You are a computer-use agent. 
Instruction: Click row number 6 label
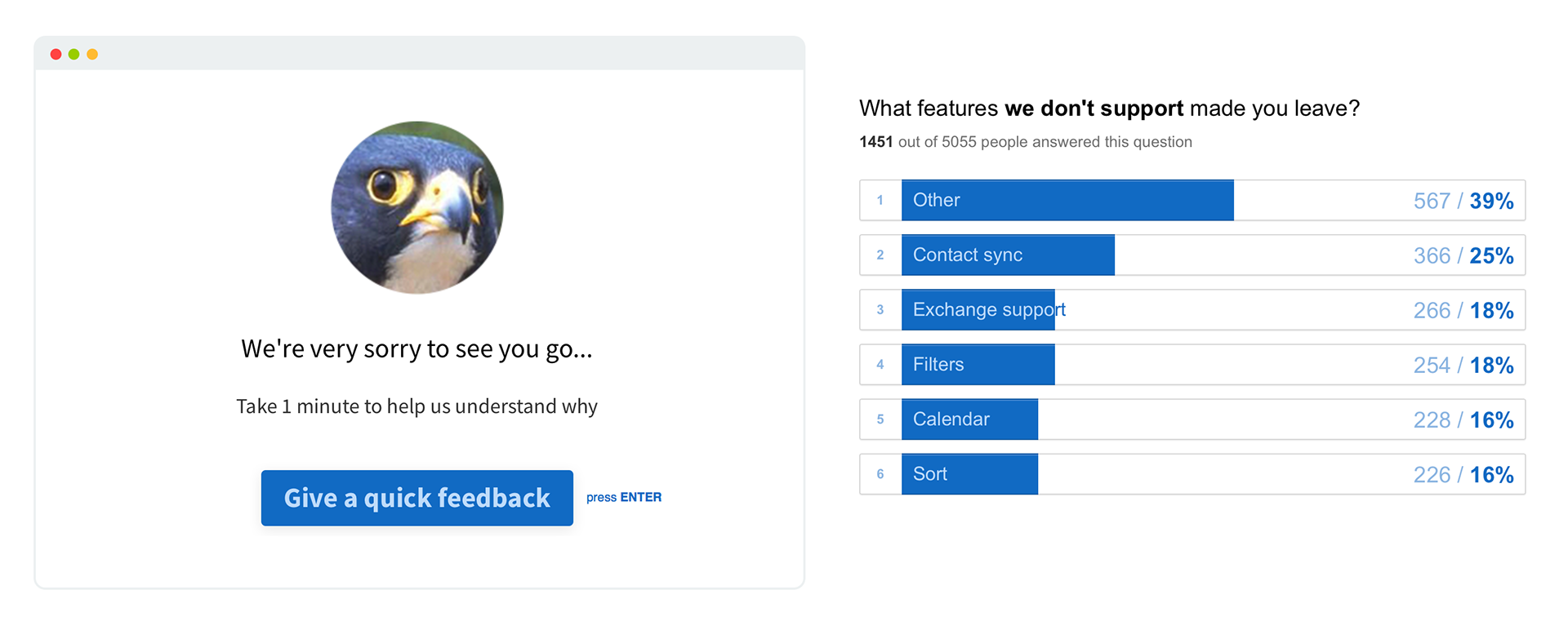coord(880,473)
